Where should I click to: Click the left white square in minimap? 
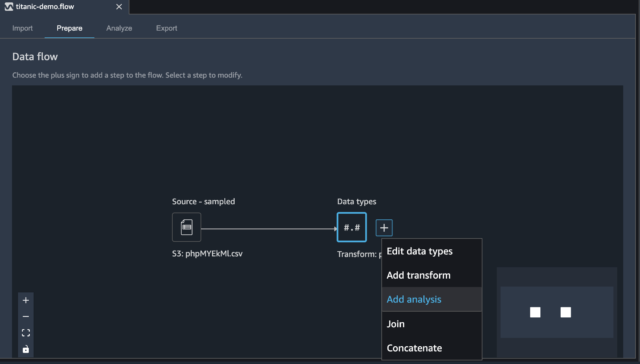[535, 313]
